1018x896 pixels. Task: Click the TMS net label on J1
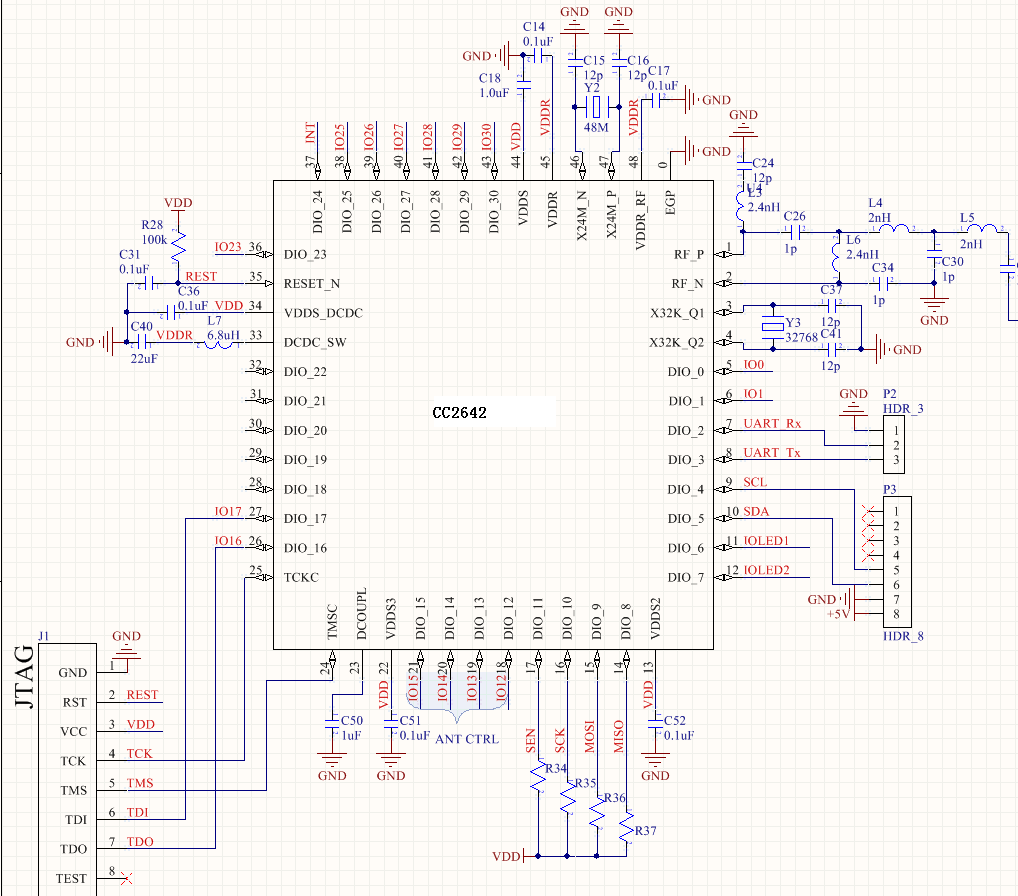tap(140, 783)
